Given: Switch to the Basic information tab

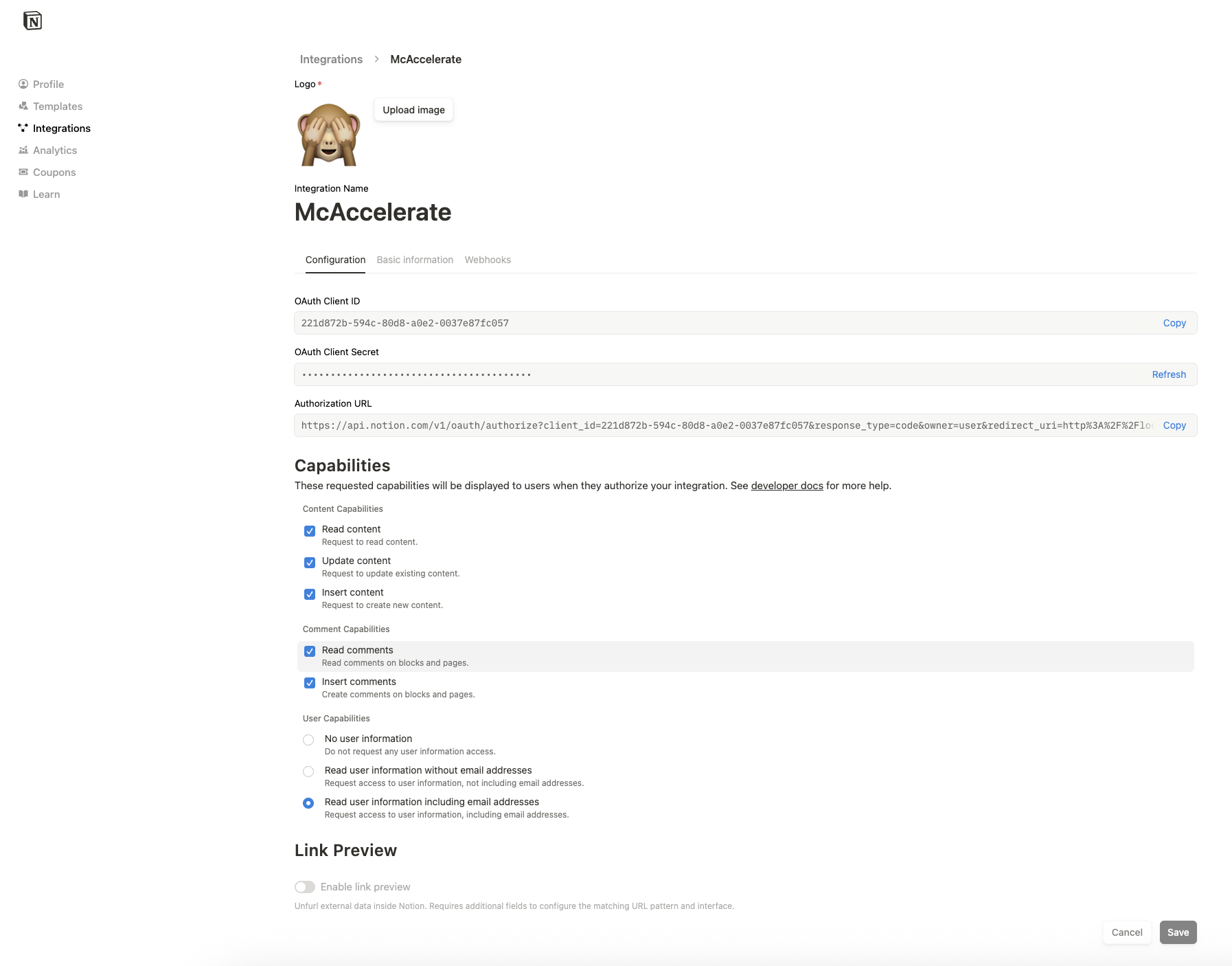Looking at the screenshot, I should coord(415,260).
